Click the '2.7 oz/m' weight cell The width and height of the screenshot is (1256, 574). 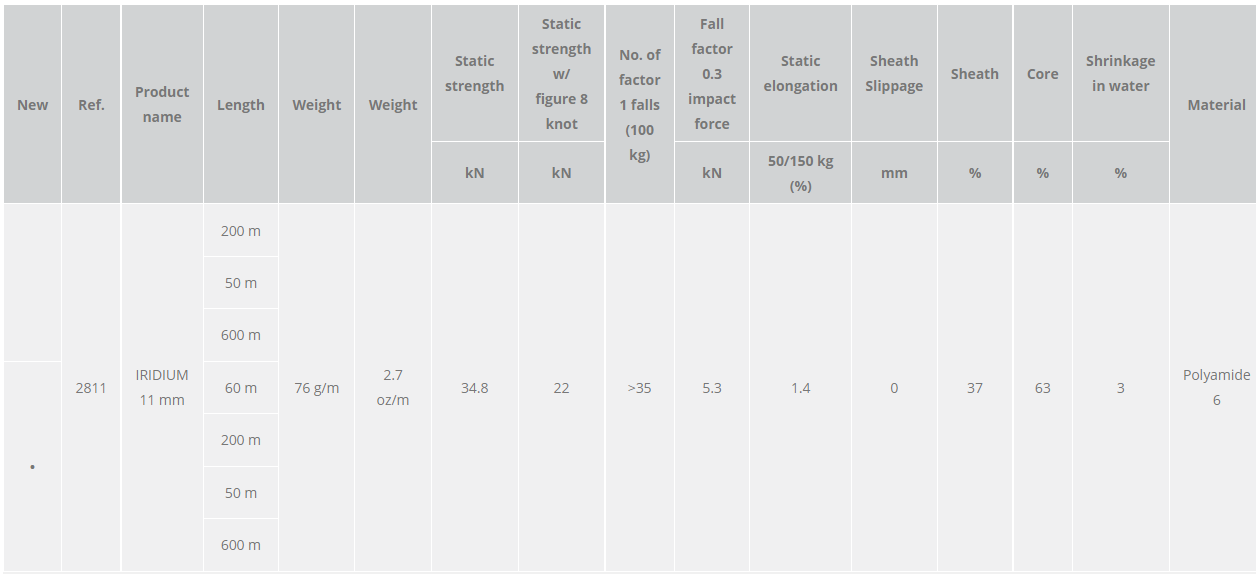click(x=393, y=388)
